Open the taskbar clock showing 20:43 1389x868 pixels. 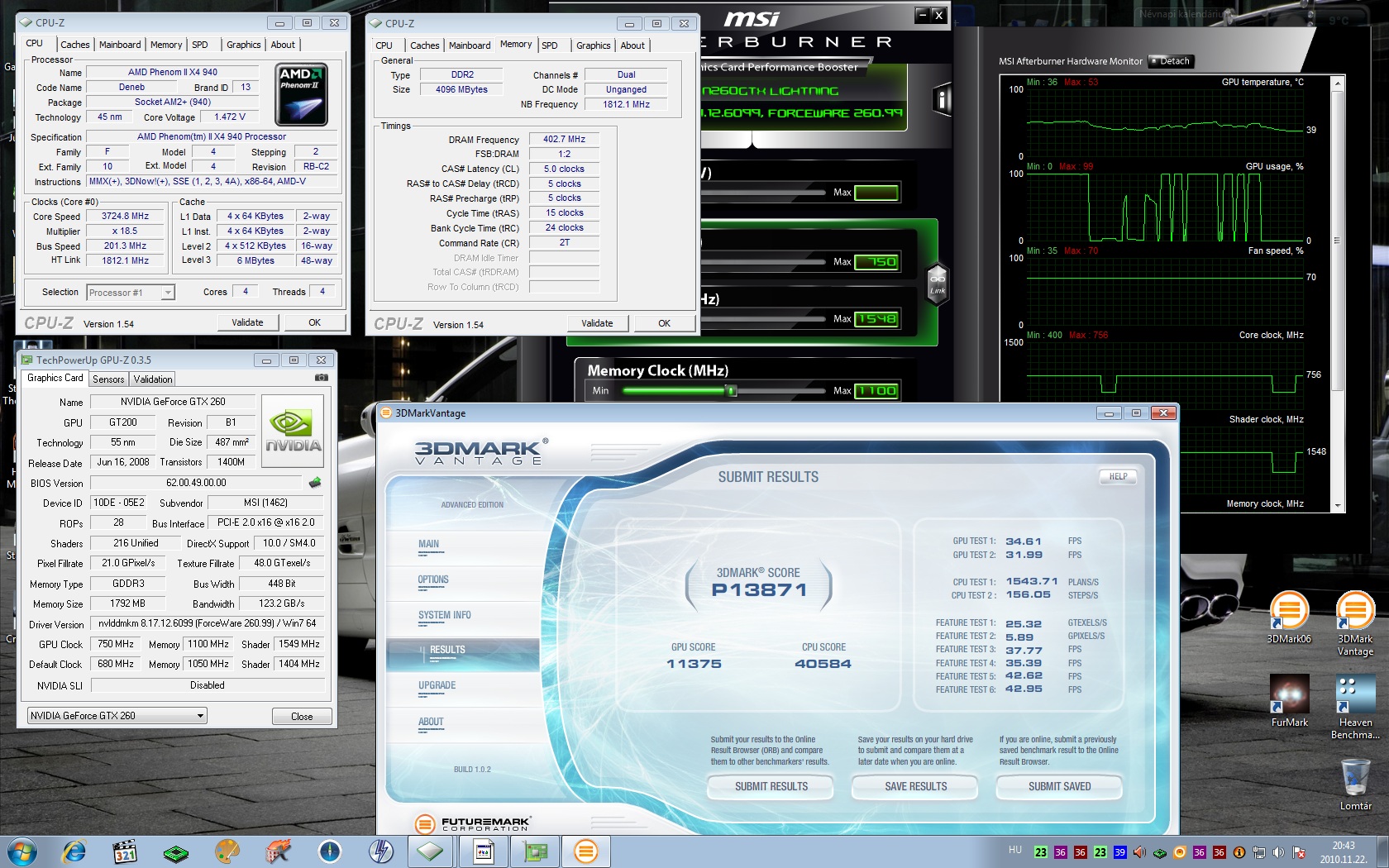pyautogui.click(x=1344, y=852)
